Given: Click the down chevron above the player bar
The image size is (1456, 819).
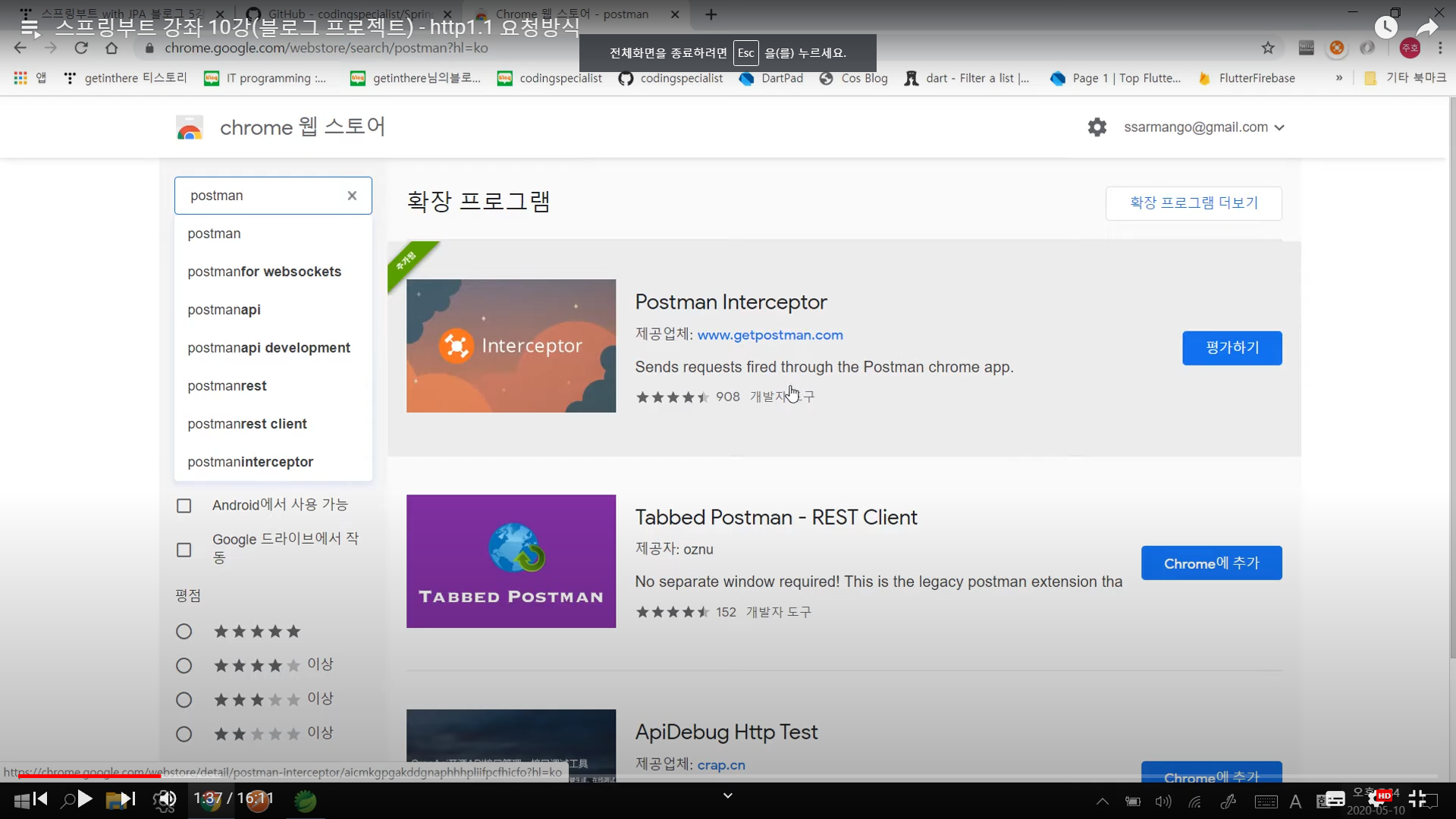Looking at the screenshot, I should [x=728, y=795].
